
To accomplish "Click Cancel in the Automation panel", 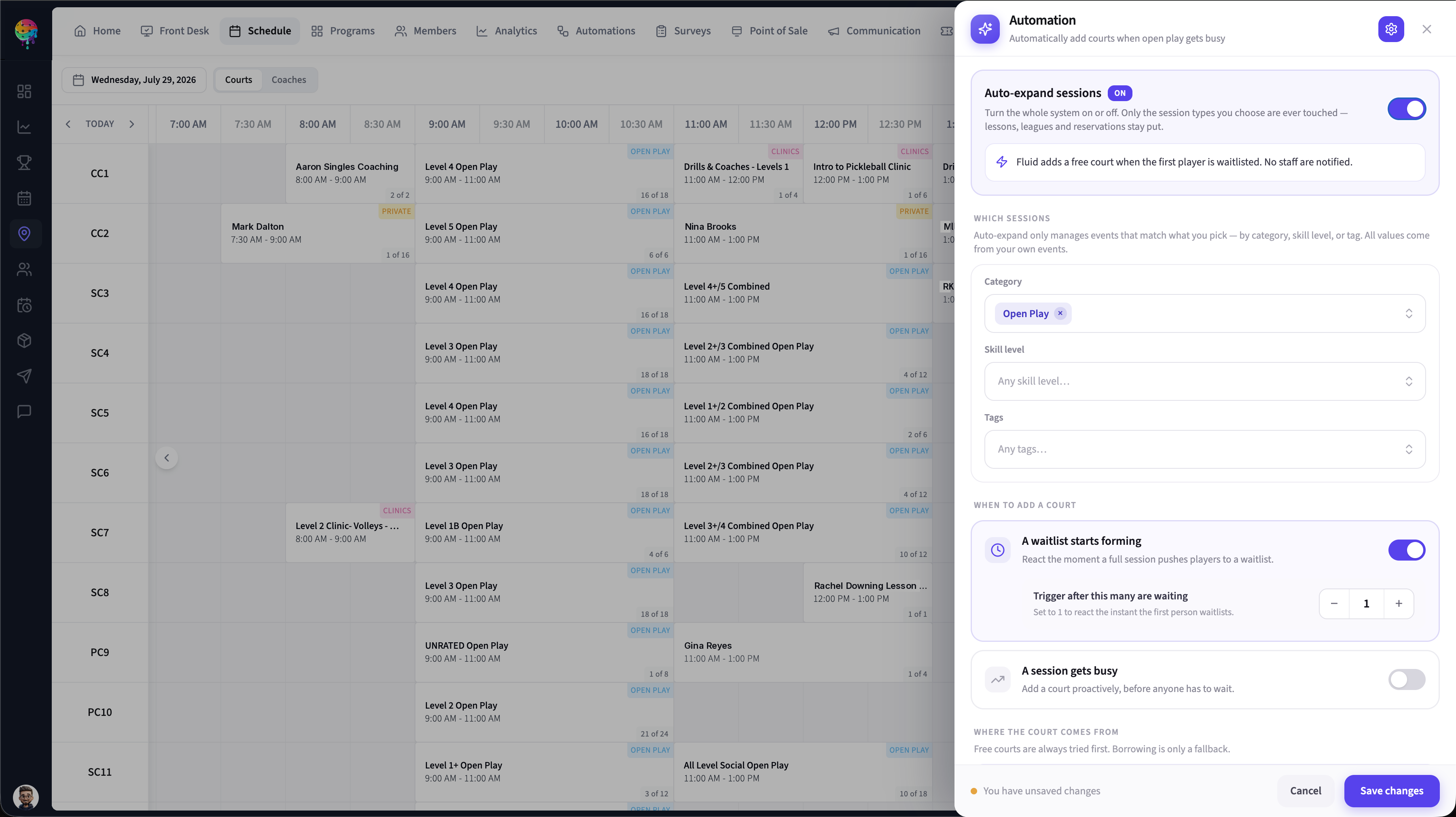I will point(1305,790).
